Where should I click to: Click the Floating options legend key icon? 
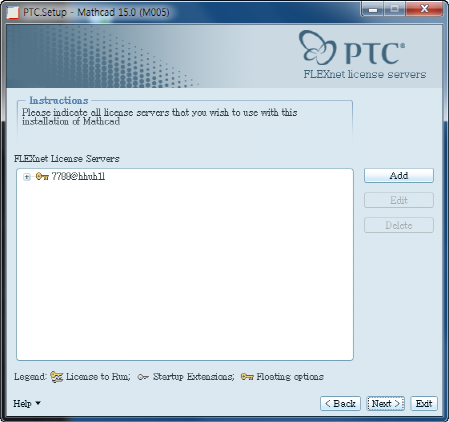[247, 377]
